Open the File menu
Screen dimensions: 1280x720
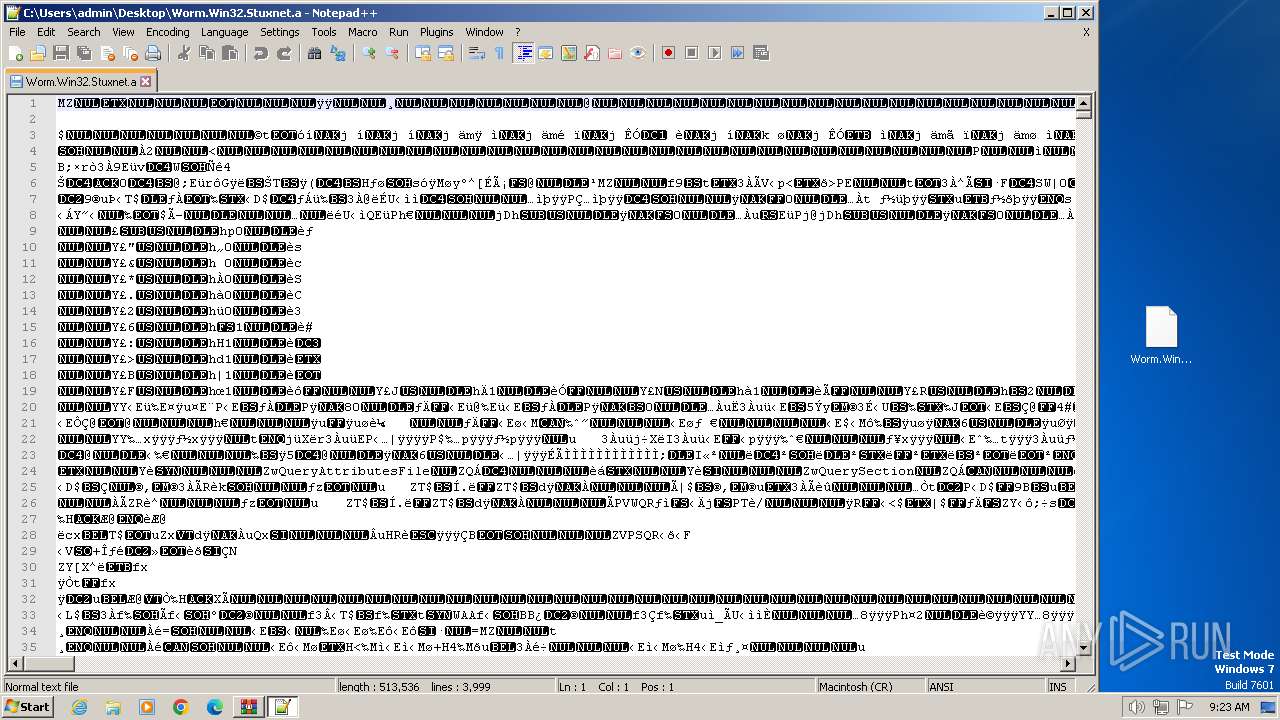[x=17, y=32]
